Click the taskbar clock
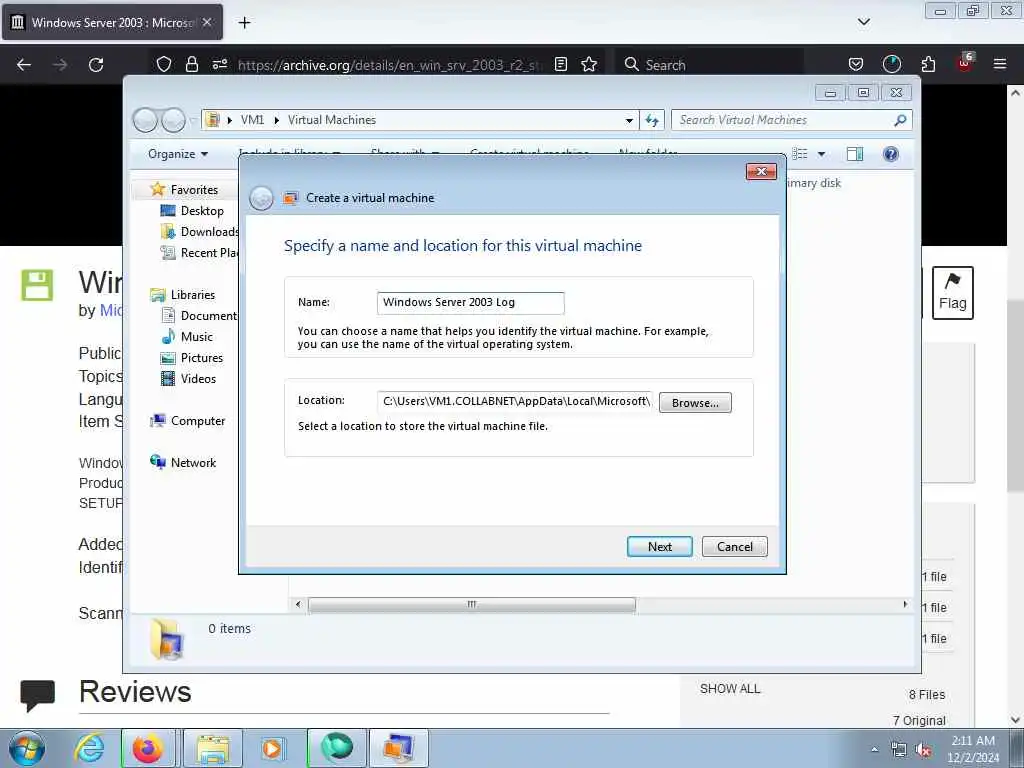The image size is (1024, 768). point(973,749)
